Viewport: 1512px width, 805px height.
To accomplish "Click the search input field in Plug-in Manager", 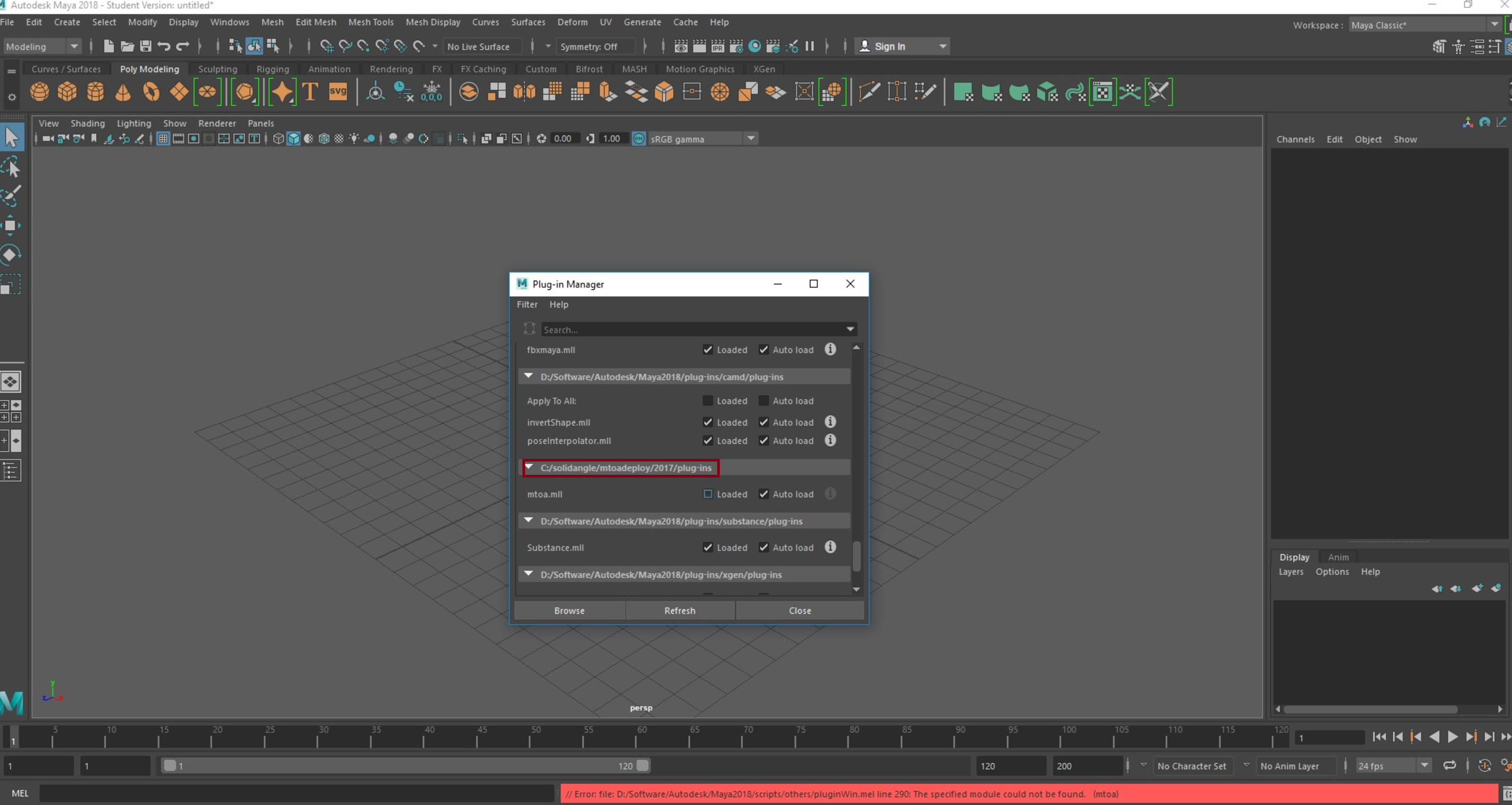I will (692, 329).
